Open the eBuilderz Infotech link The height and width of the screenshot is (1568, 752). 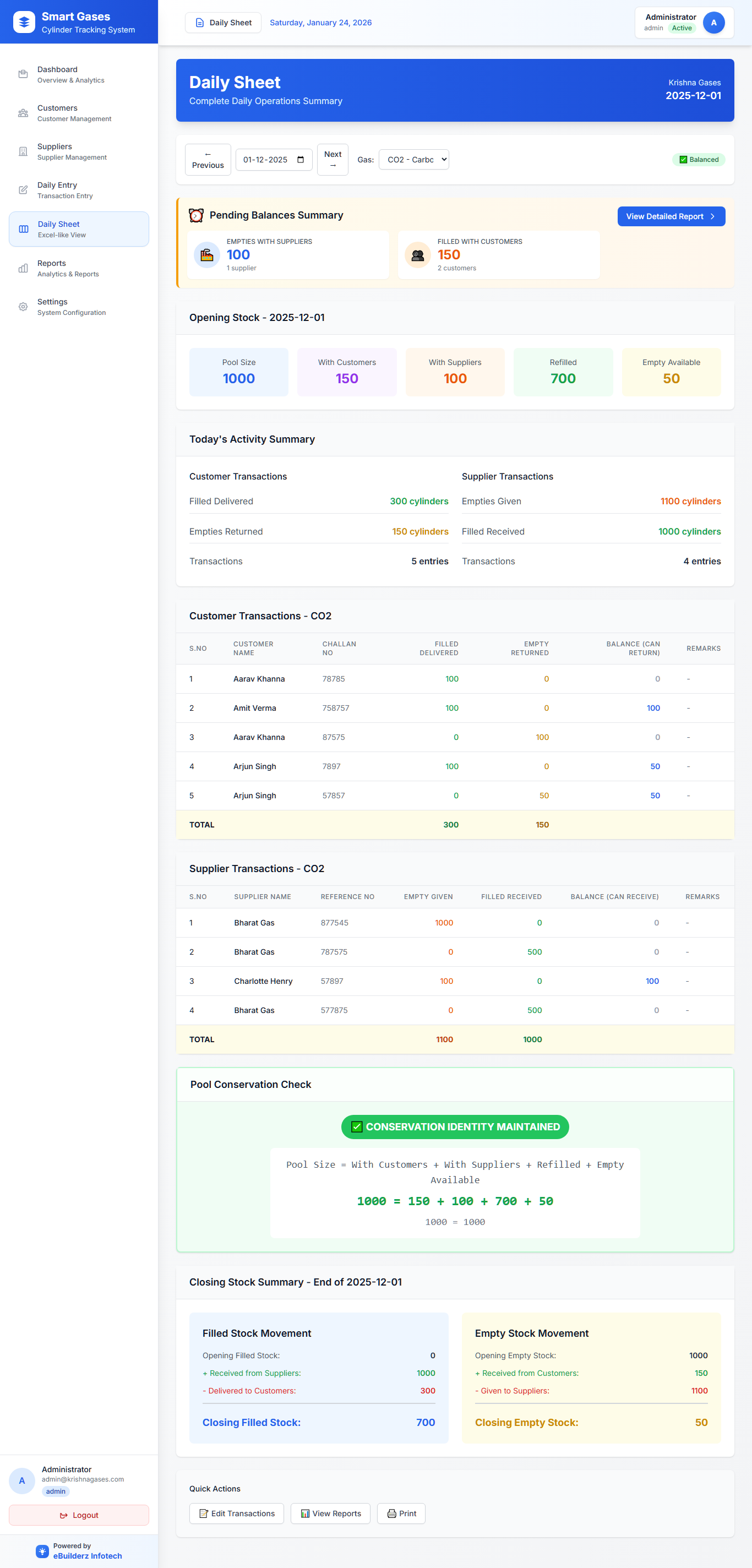click(88, 1556)
